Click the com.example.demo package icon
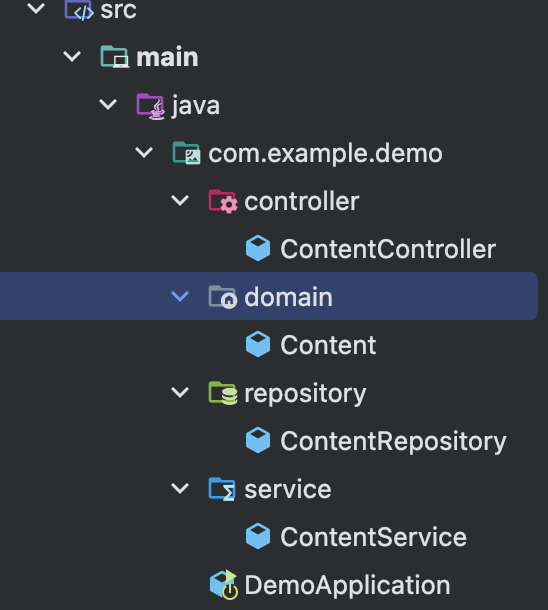The width and height of the screenshot is (548, 610). 187,153
